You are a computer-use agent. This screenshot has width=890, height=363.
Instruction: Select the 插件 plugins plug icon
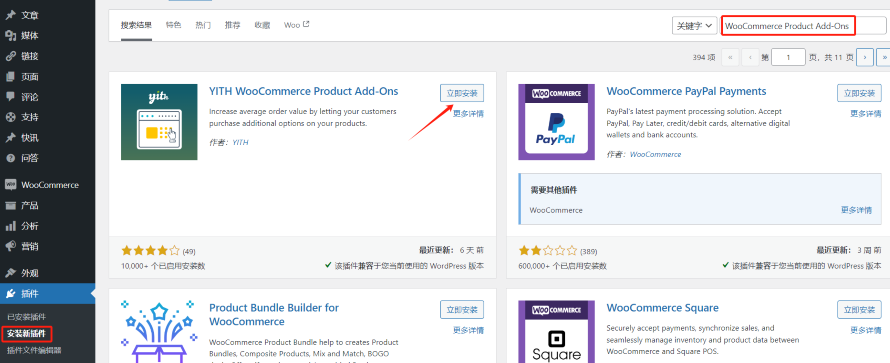coord(10,293)
